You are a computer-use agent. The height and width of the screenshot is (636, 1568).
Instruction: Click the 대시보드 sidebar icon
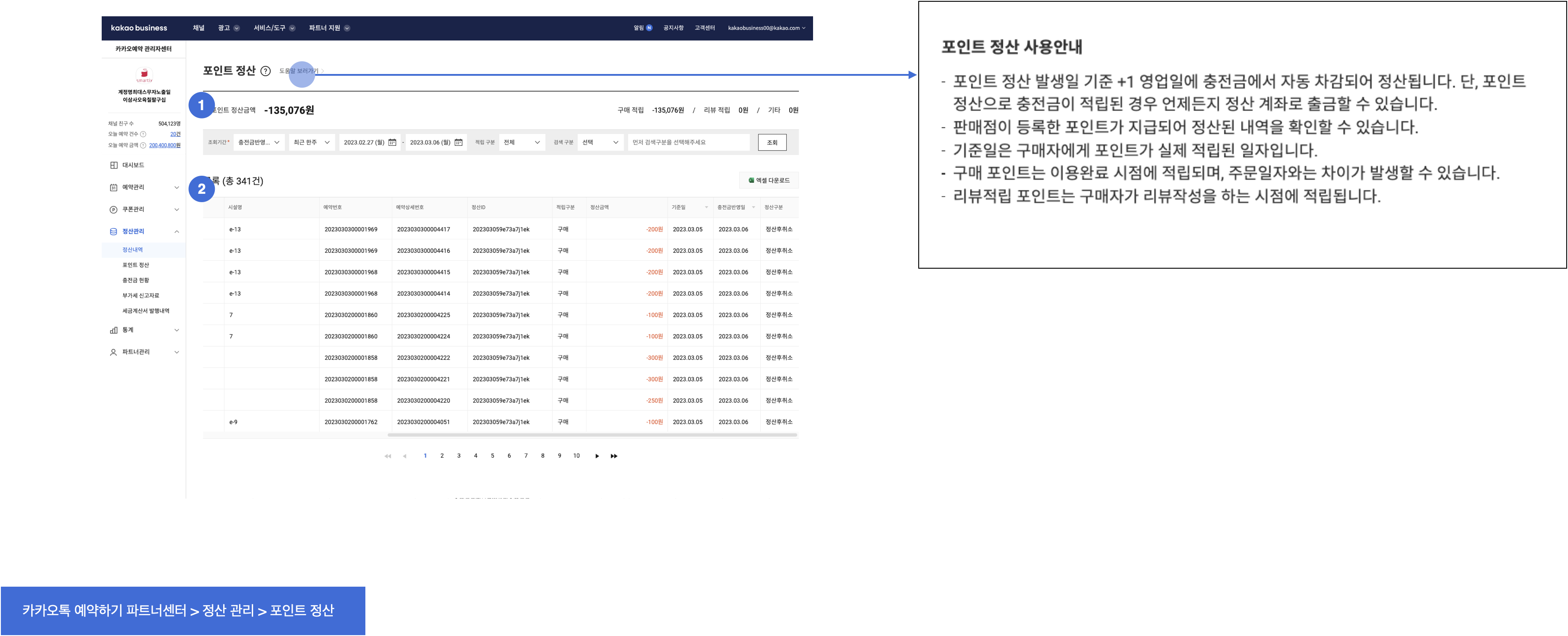(113, 165)
